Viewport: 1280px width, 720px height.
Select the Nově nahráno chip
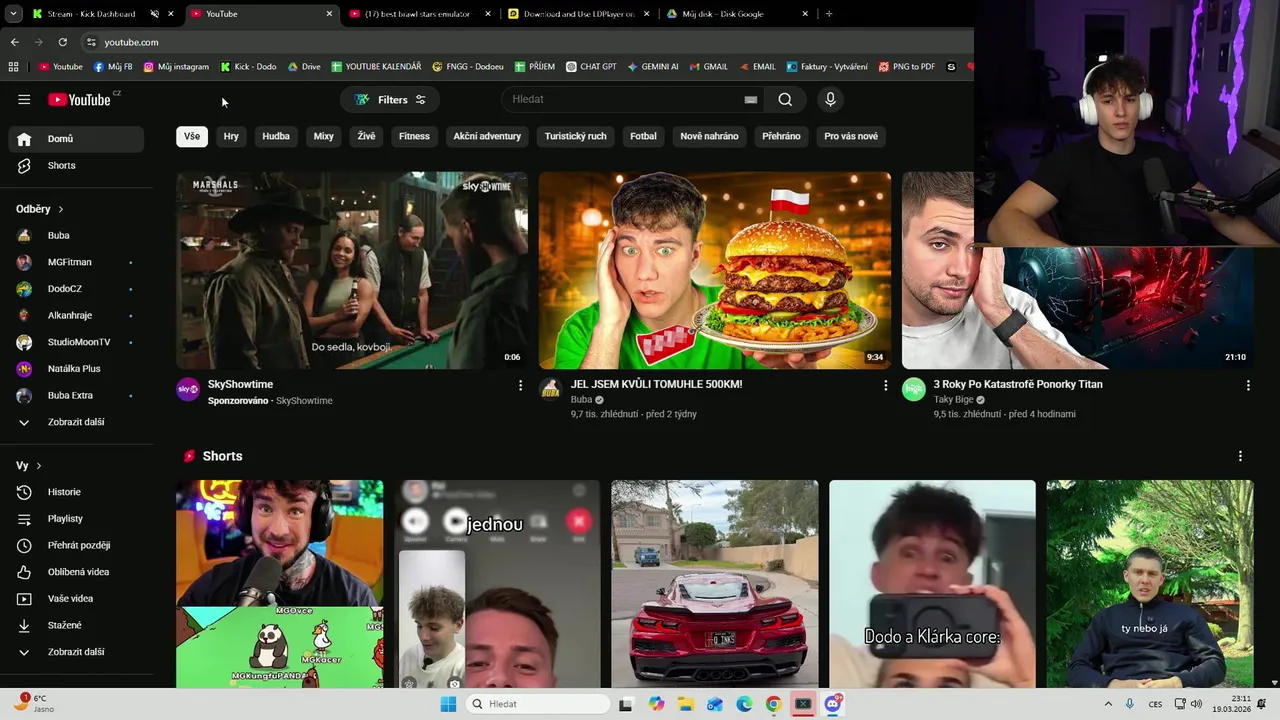click(x=709, y=136)
